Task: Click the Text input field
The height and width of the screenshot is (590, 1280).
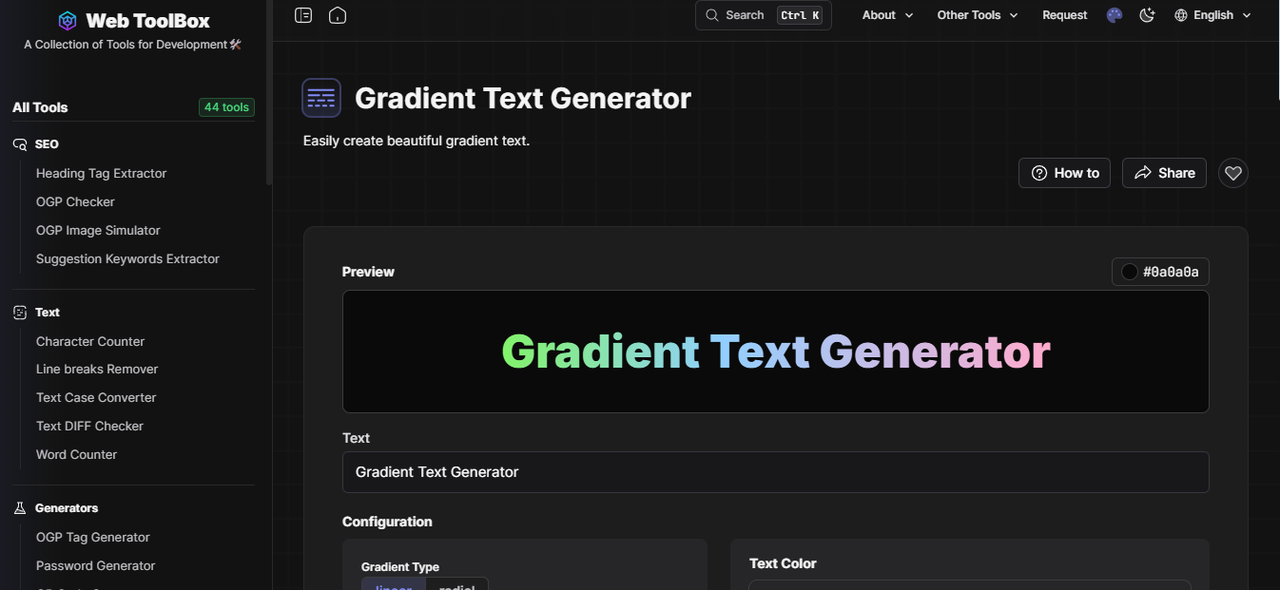Action: point(775,472)
